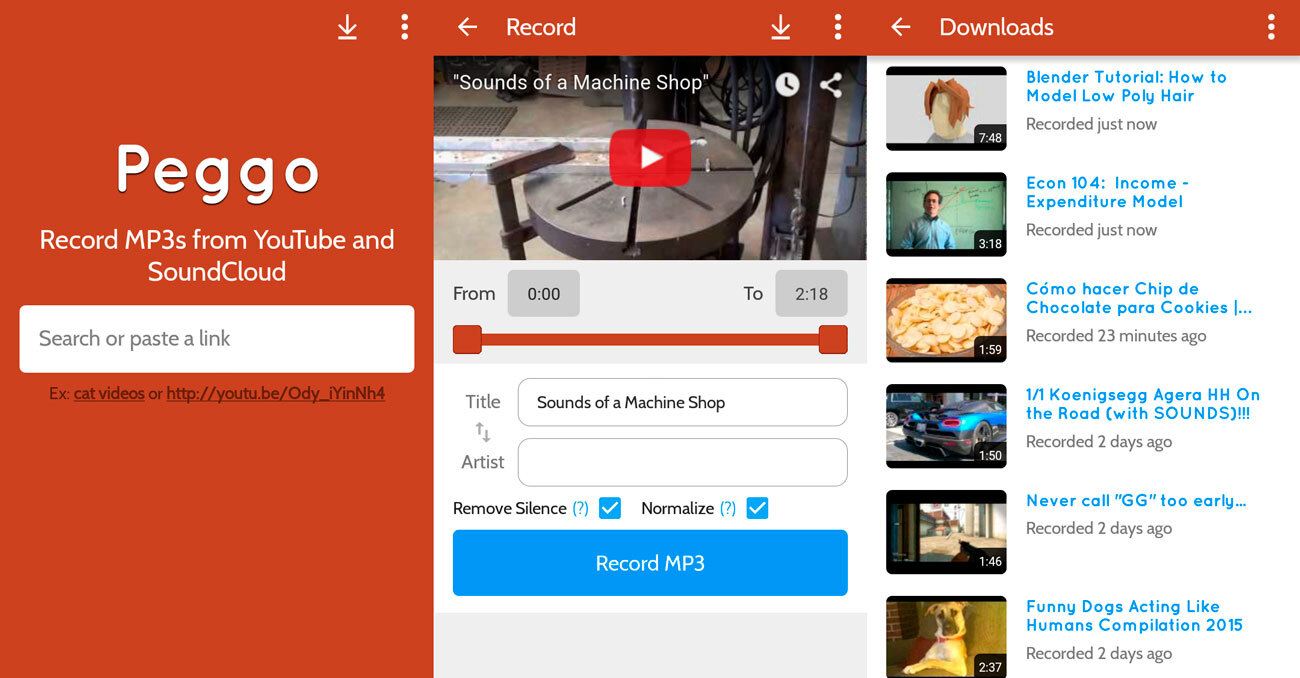The image size is (1300, 678).
Task: Show help for Remove Silence option
Action: click(x=580, y=508)
